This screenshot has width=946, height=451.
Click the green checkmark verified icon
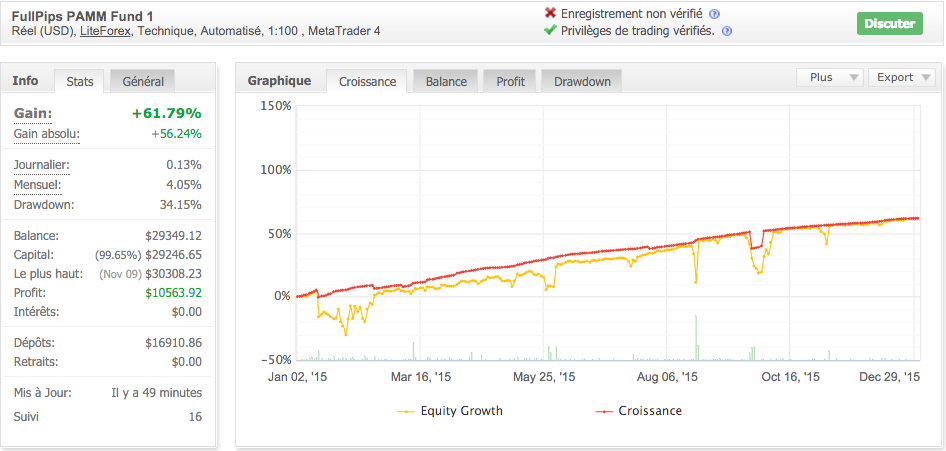pos(550,31)
